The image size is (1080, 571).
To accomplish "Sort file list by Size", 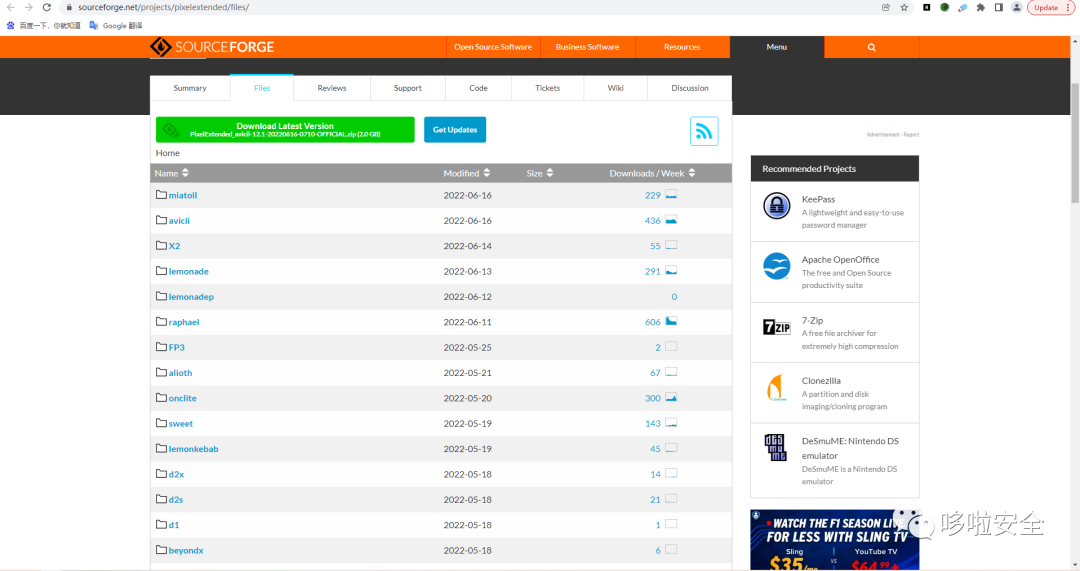I will click(539, 174).
